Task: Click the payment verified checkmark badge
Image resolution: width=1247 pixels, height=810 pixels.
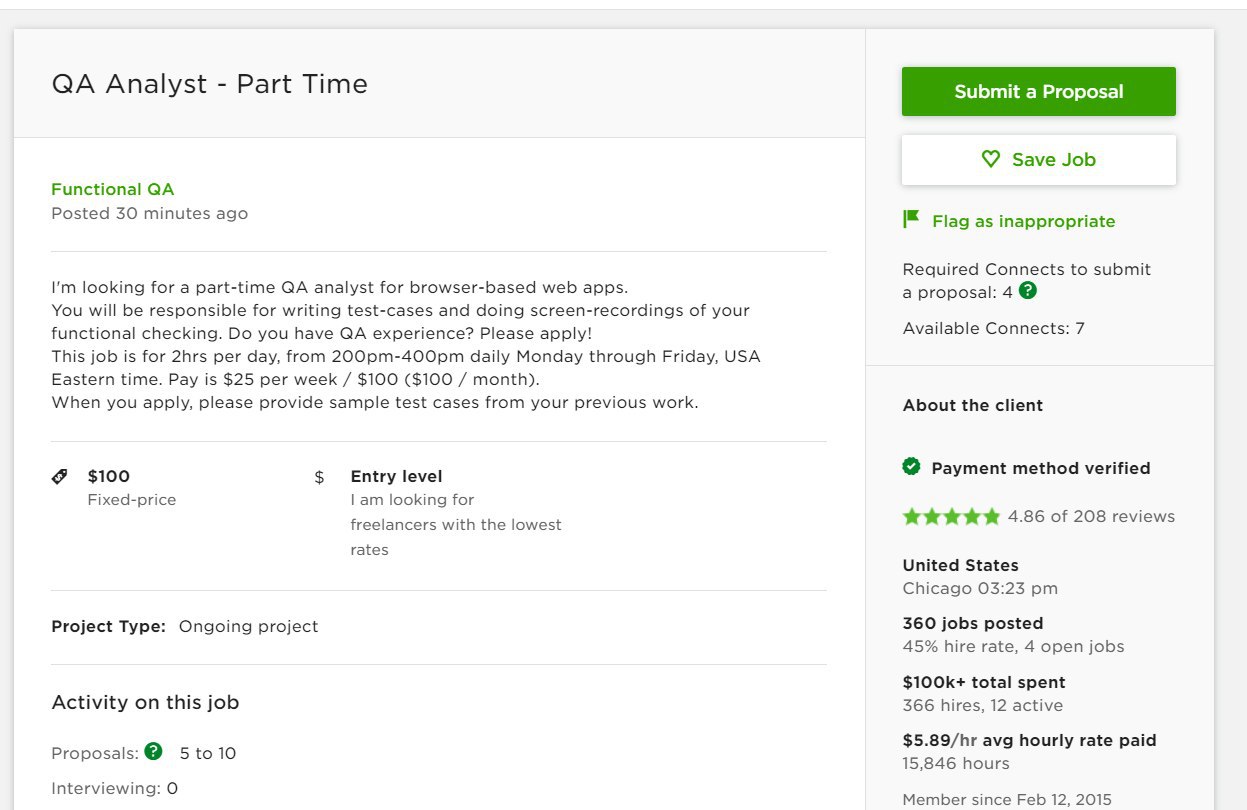Action: point(911,466)
